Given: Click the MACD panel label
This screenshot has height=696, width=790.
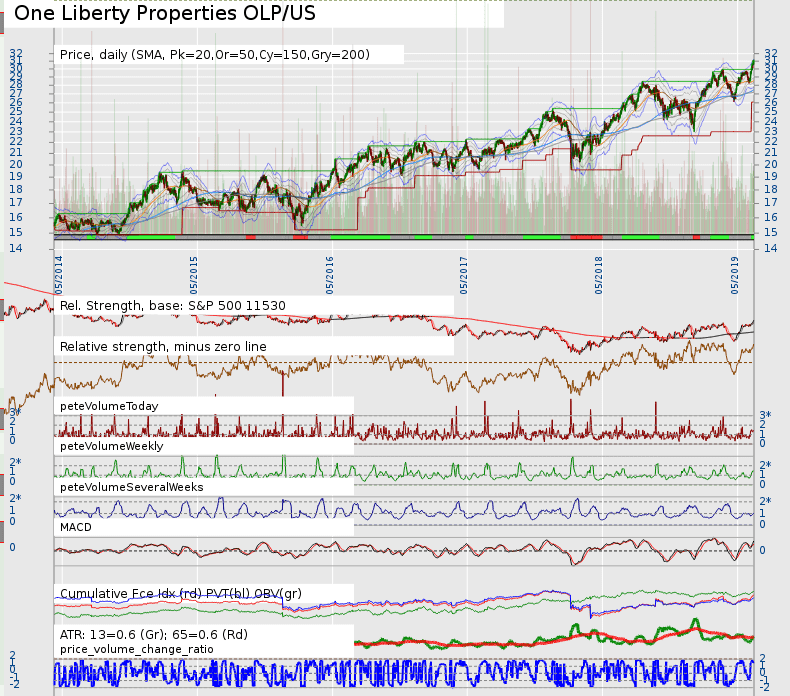Looking at the screenshot, I should [x=76, y=527].
